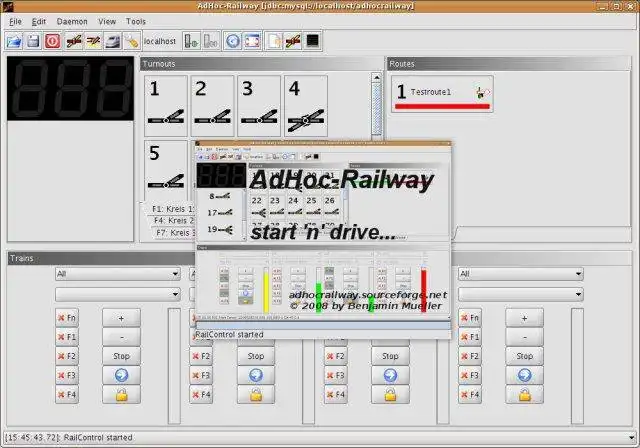Open preferences with the wrench toolbar icon
The width and height of the screenshot is (640, 448).
click(x=131, y=41)
